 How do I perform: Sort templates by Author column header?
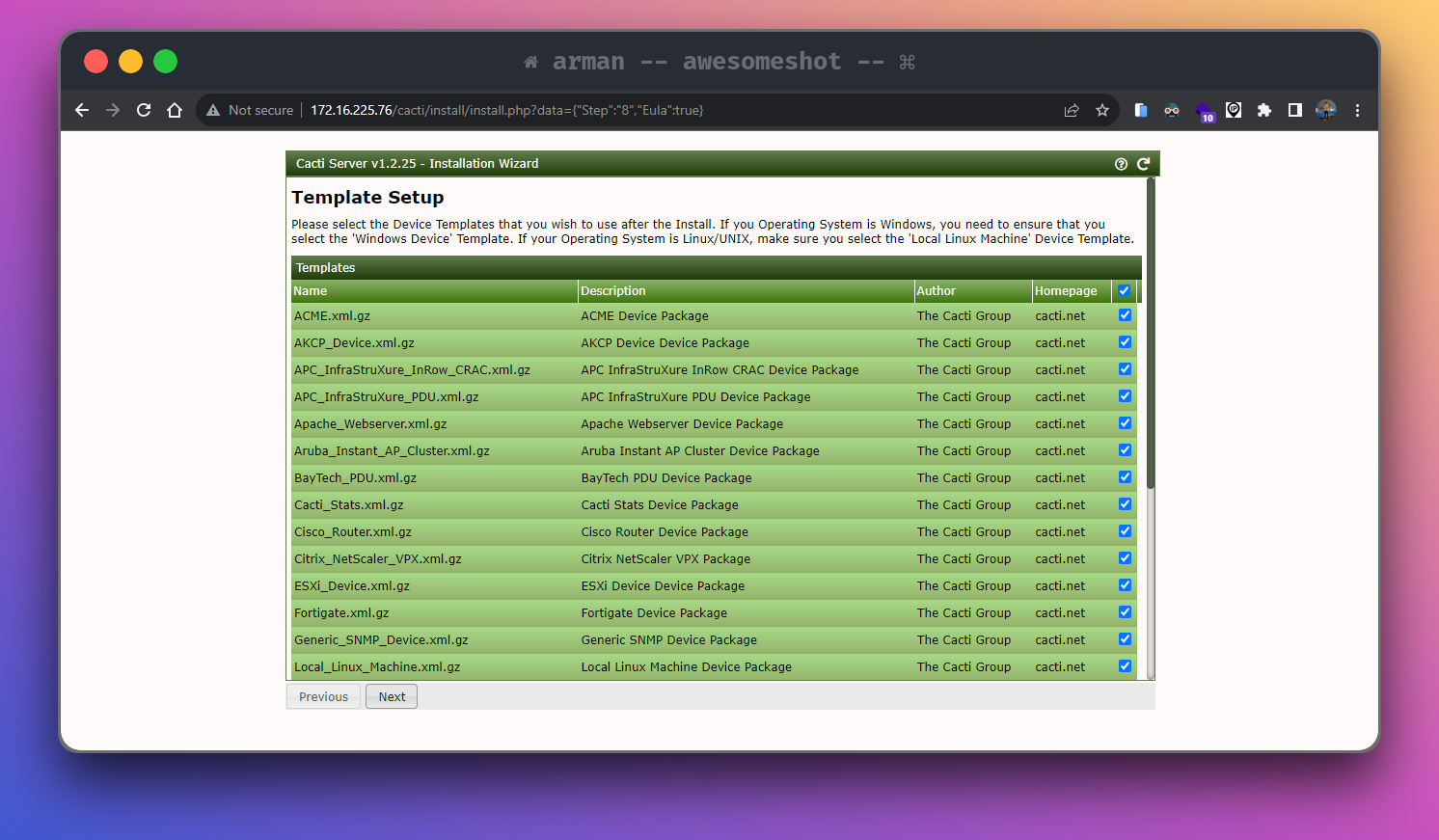click(936, 291)
